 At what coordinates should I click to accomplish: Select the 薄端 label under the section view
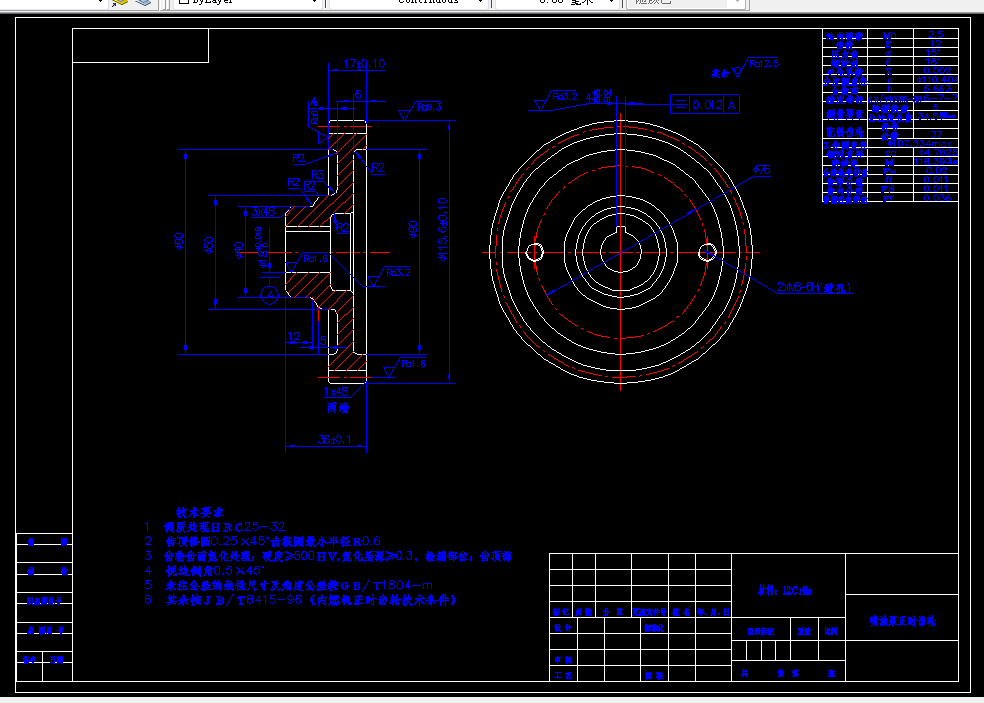(x=338, y=408)
